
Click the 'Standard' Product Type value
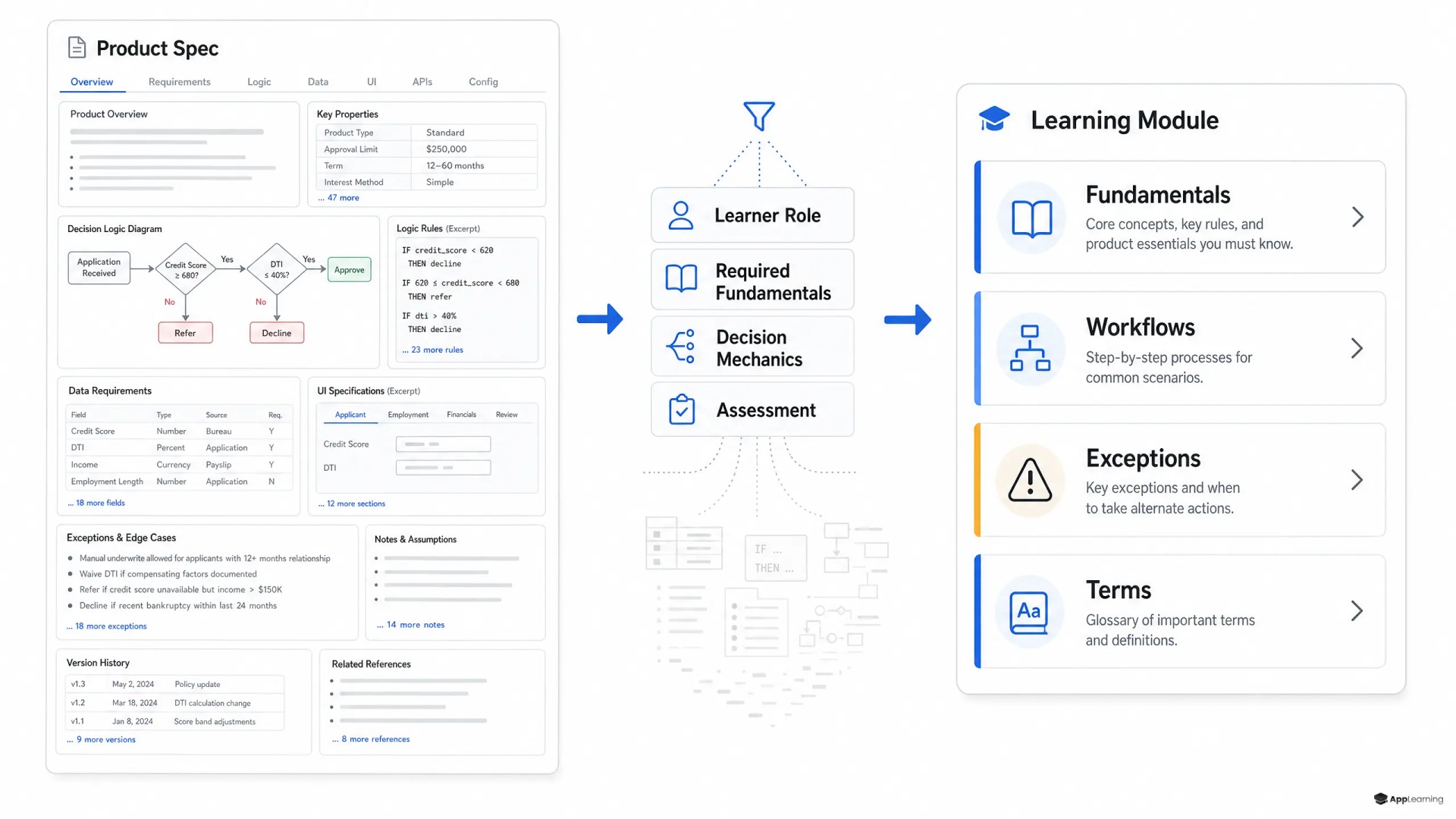tap(445, 133)
